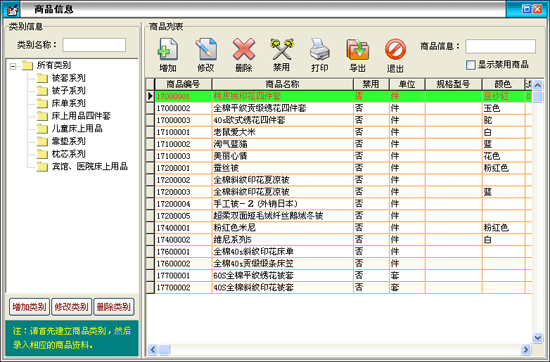Click the horizontal scrollbar right arrow
Viewport: 550px width, 362px height.
[525, 349]
